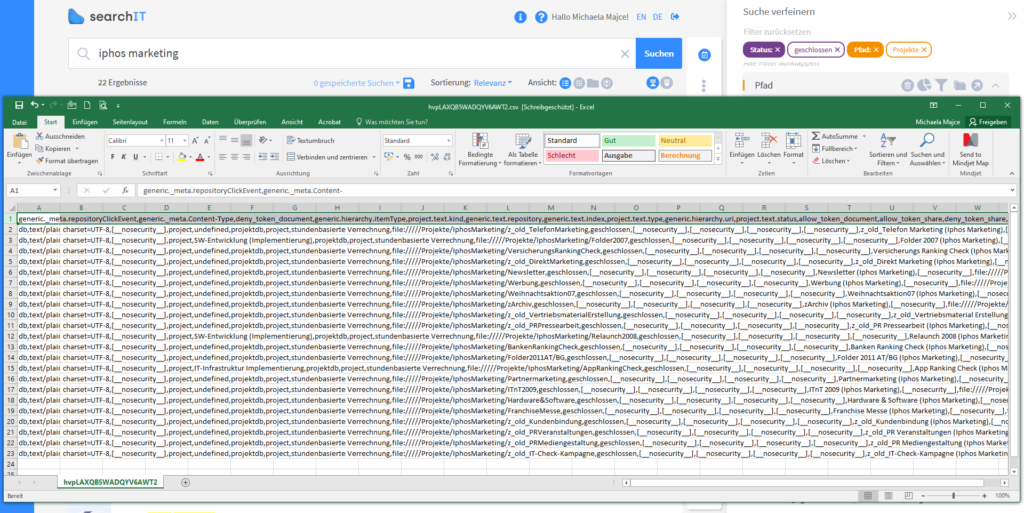Switch searchIT language to EN
1024x513 pixels.
click(641, 17)
